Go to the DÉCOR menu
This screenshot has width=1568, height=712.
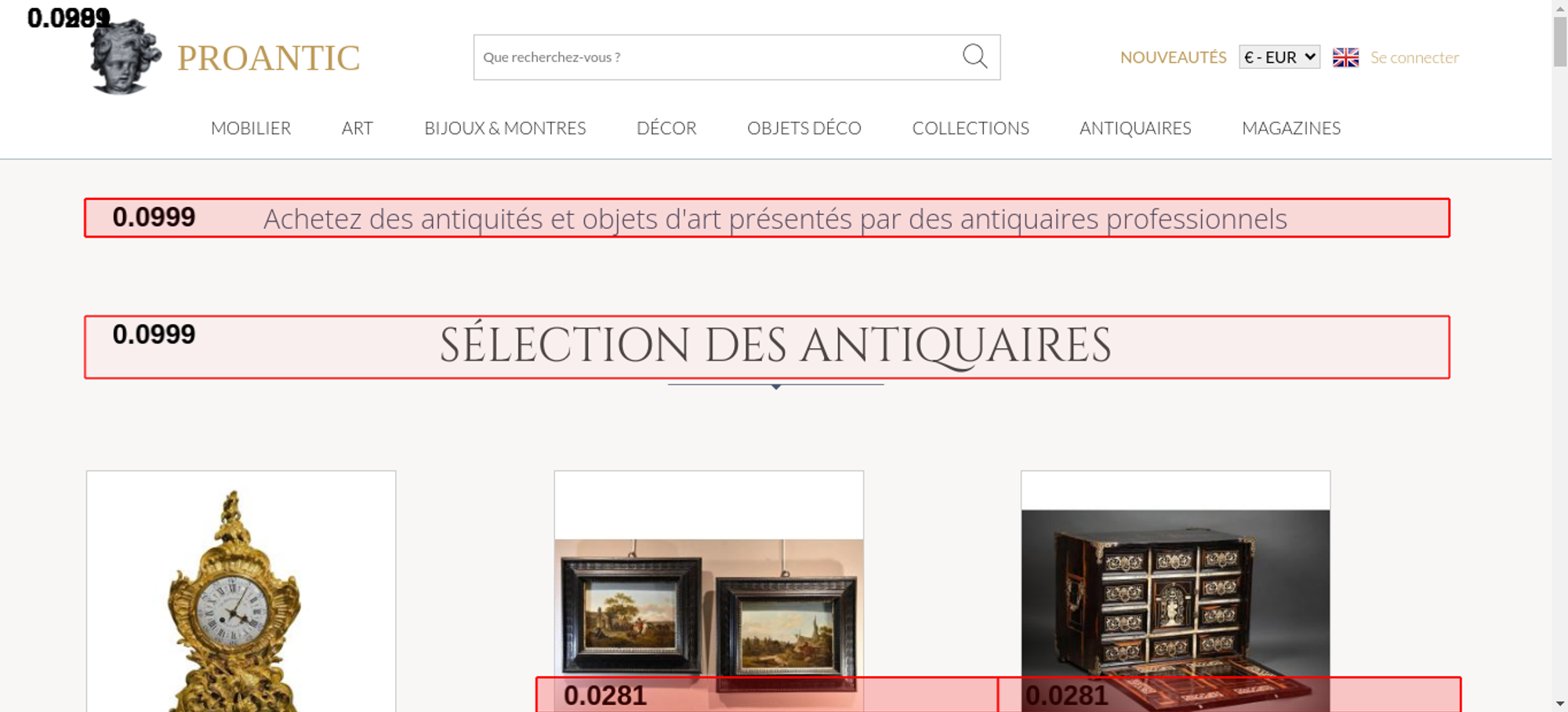click(x=666, y=128)
